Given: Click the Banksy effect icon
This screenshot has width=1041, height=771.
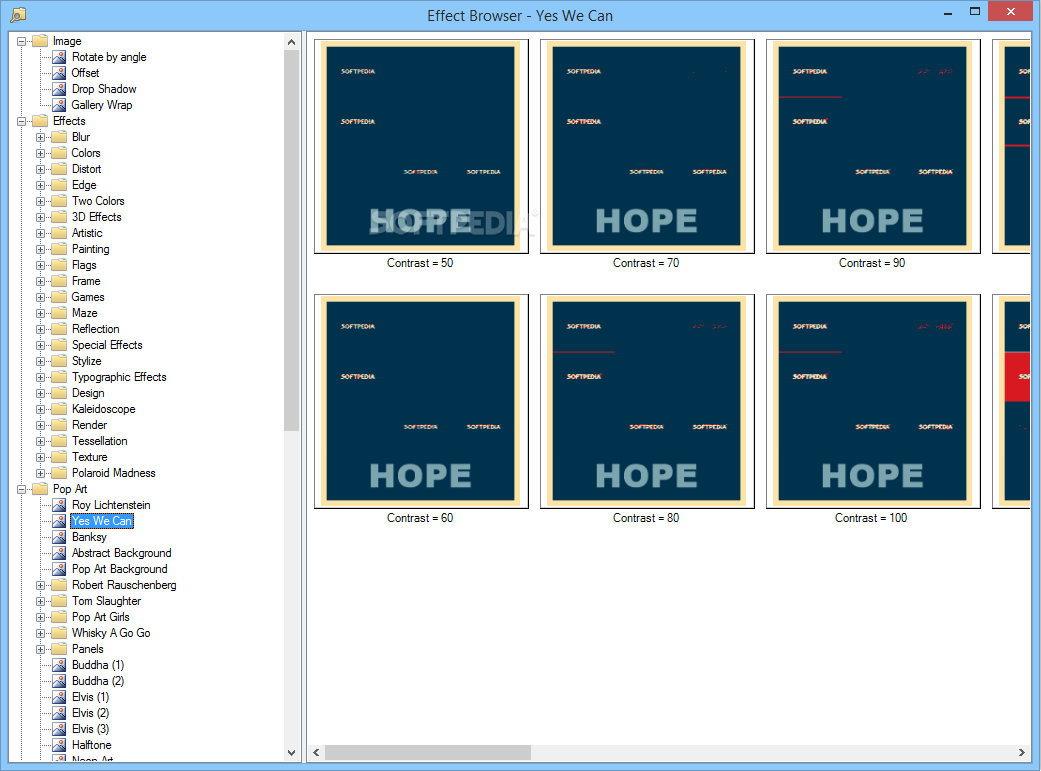Looking at the screenshot, I should tap(59, 537).
